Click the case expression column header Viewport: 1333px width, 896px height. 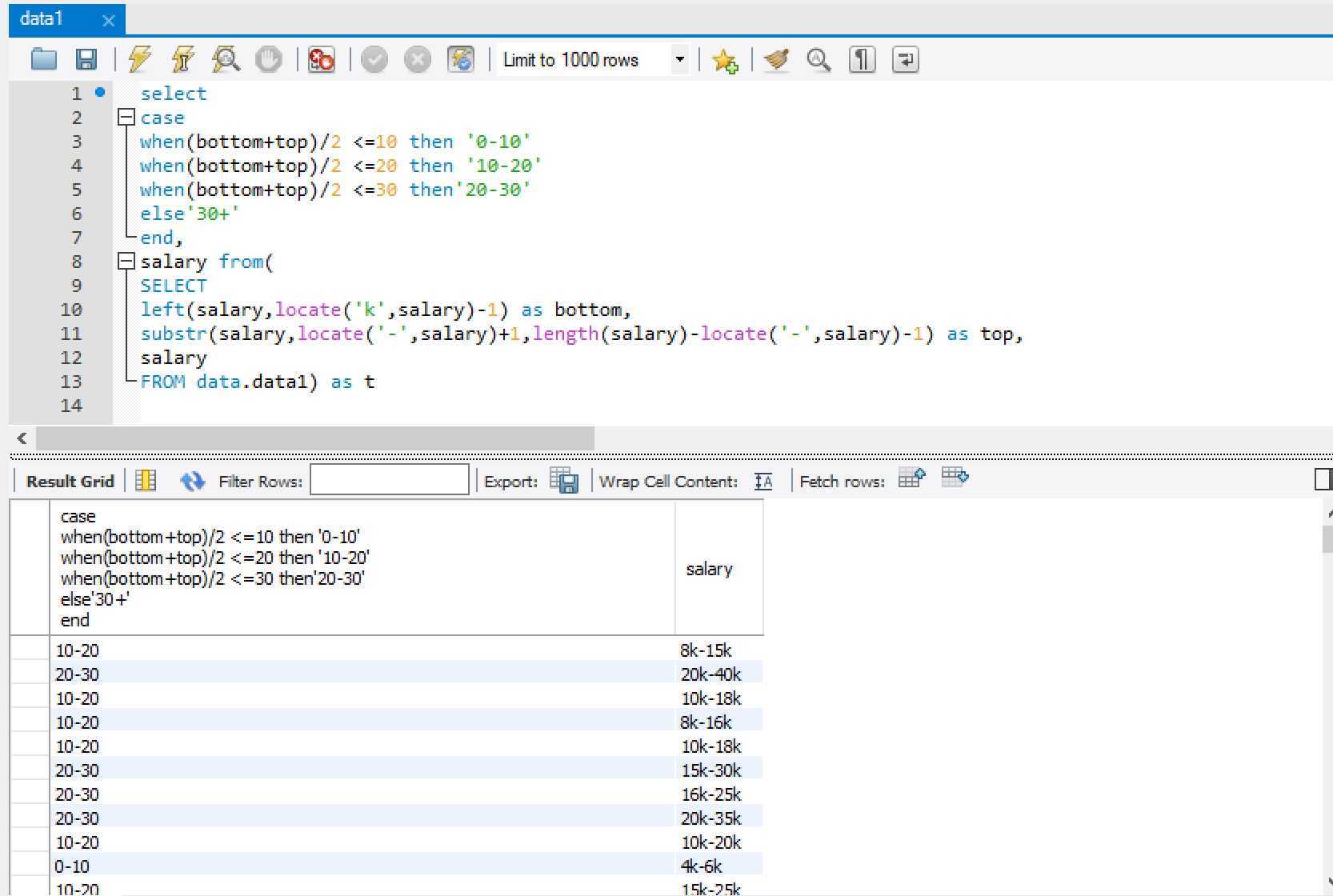click(362, 569)
